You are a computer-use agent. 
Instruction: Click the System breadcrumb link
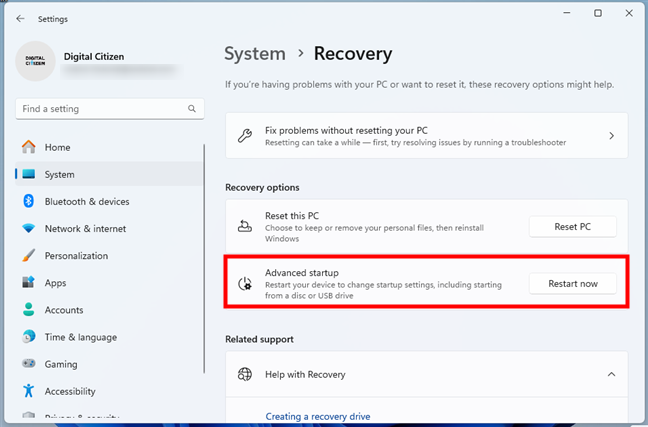coord(255,54)
